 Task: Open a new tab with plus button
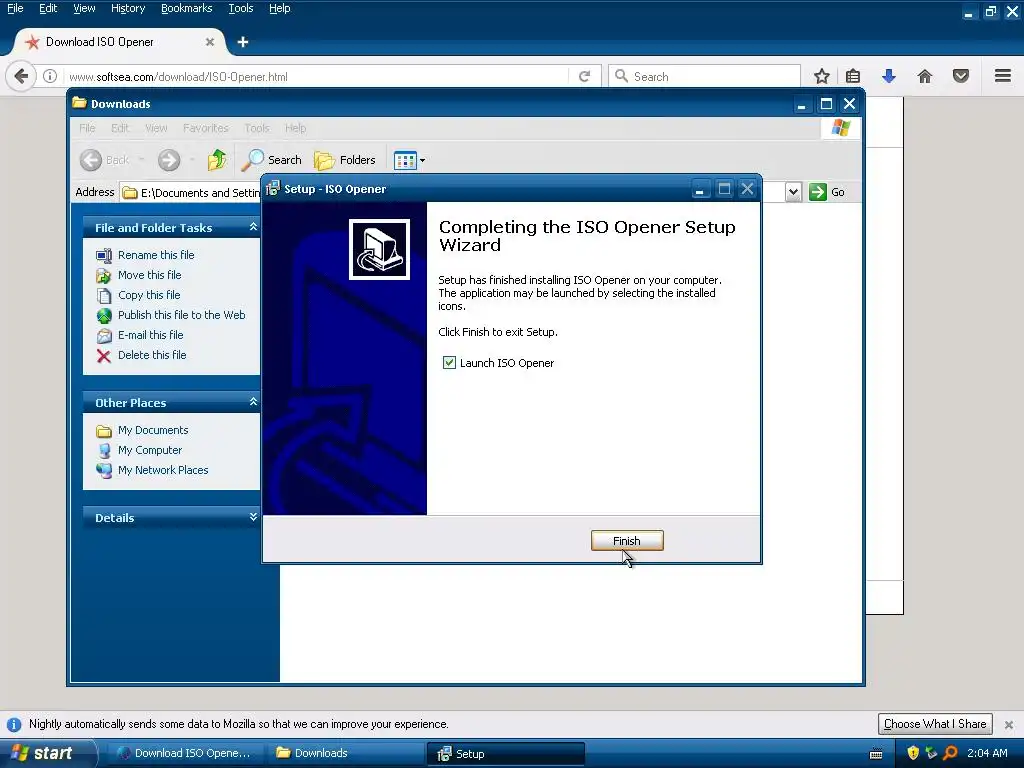click(243, 42)
